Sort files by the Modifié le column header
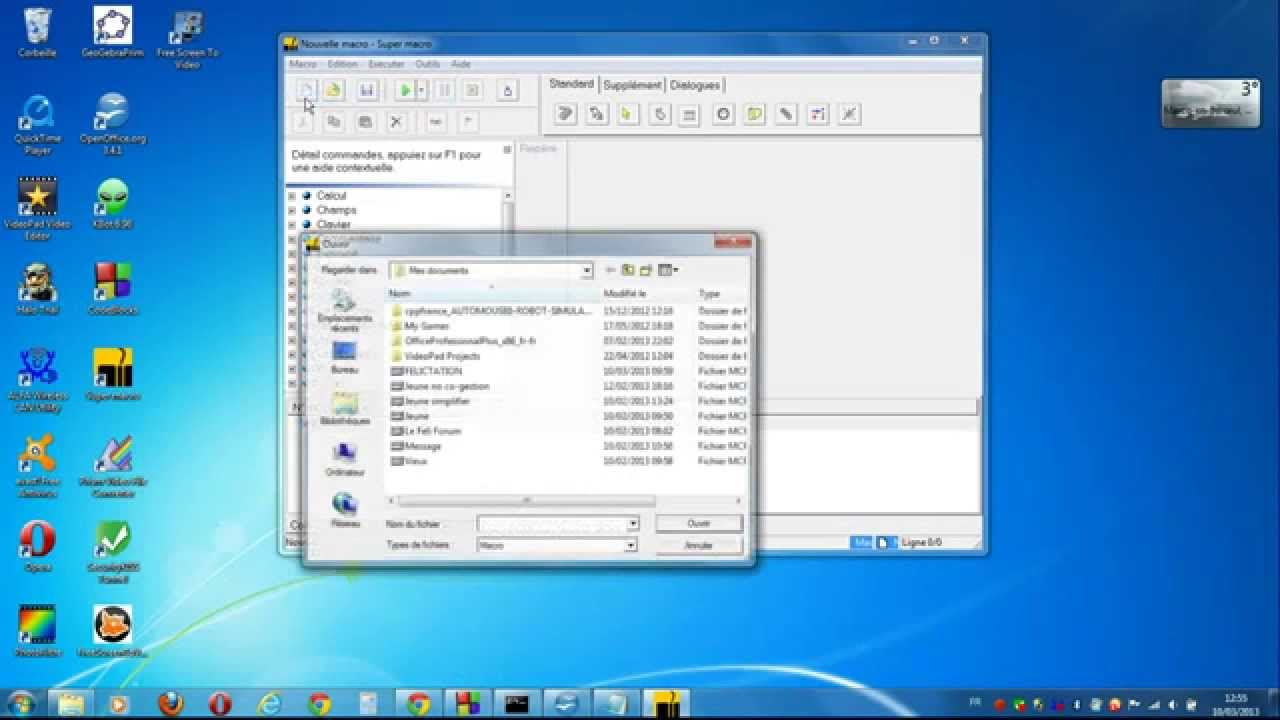The image size is (1280, 720). point(647,294)
